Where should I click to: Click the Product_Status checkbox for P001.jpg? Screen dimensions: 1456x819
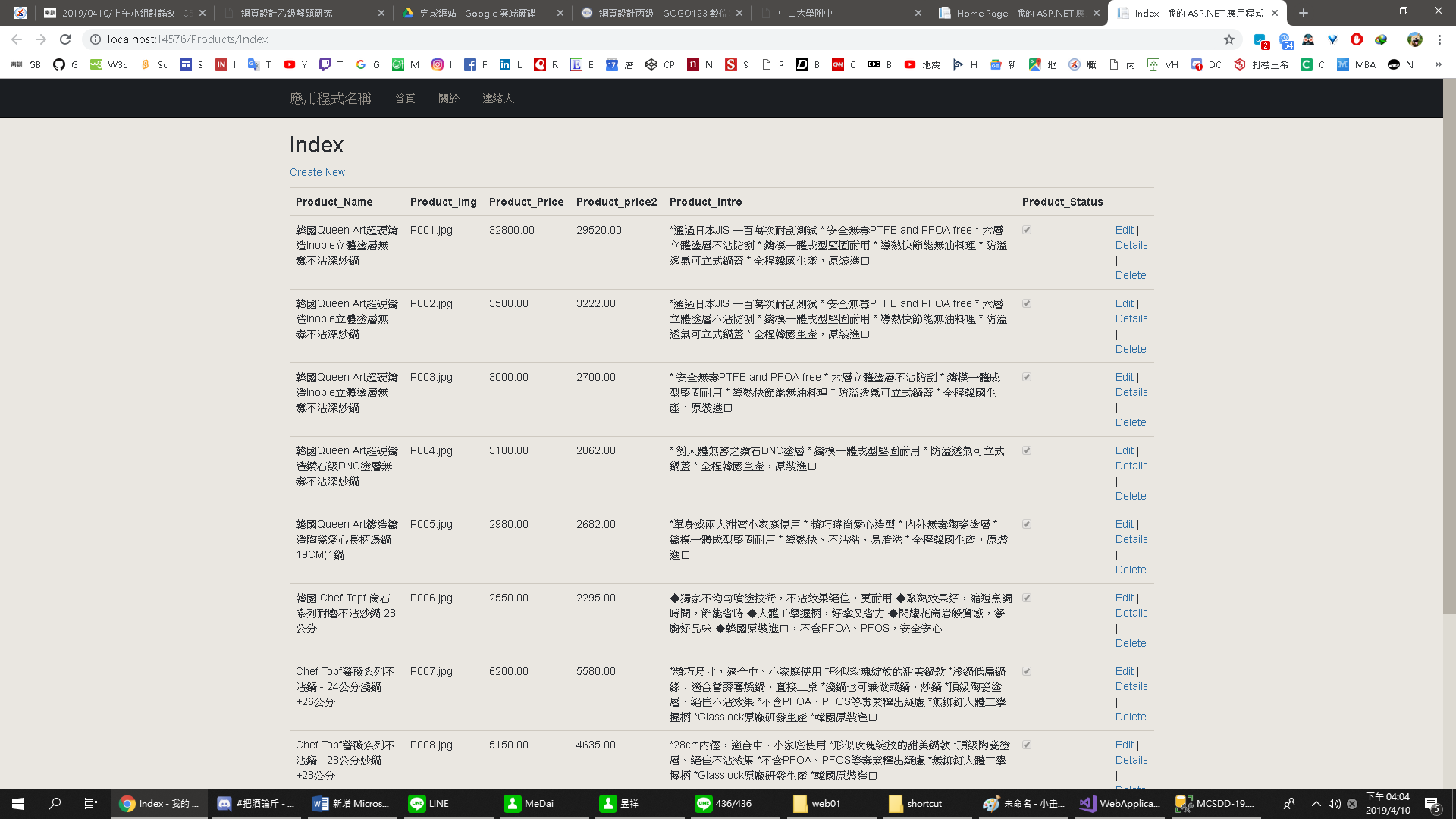(x=1027, y=230)
